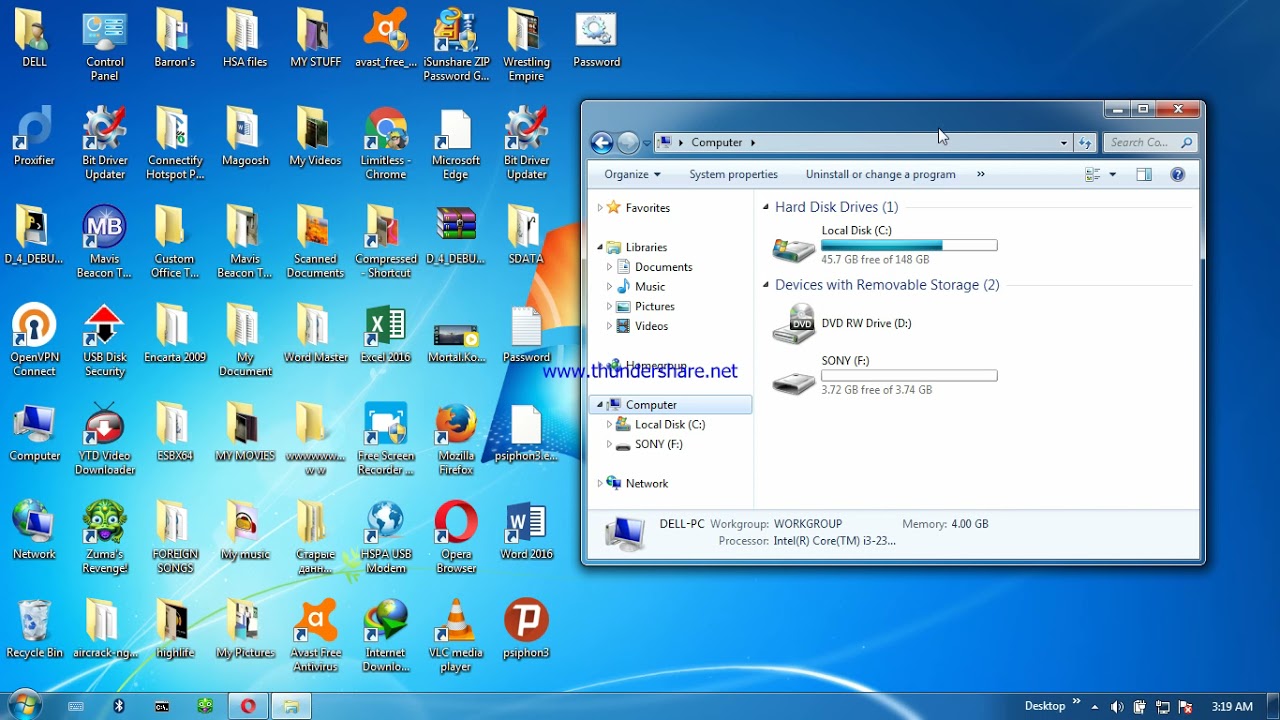The width and height of the screenshot is (1280, 720).
Task: Open the Word 2016 desktop shortcut
Action: pos(526,531)
